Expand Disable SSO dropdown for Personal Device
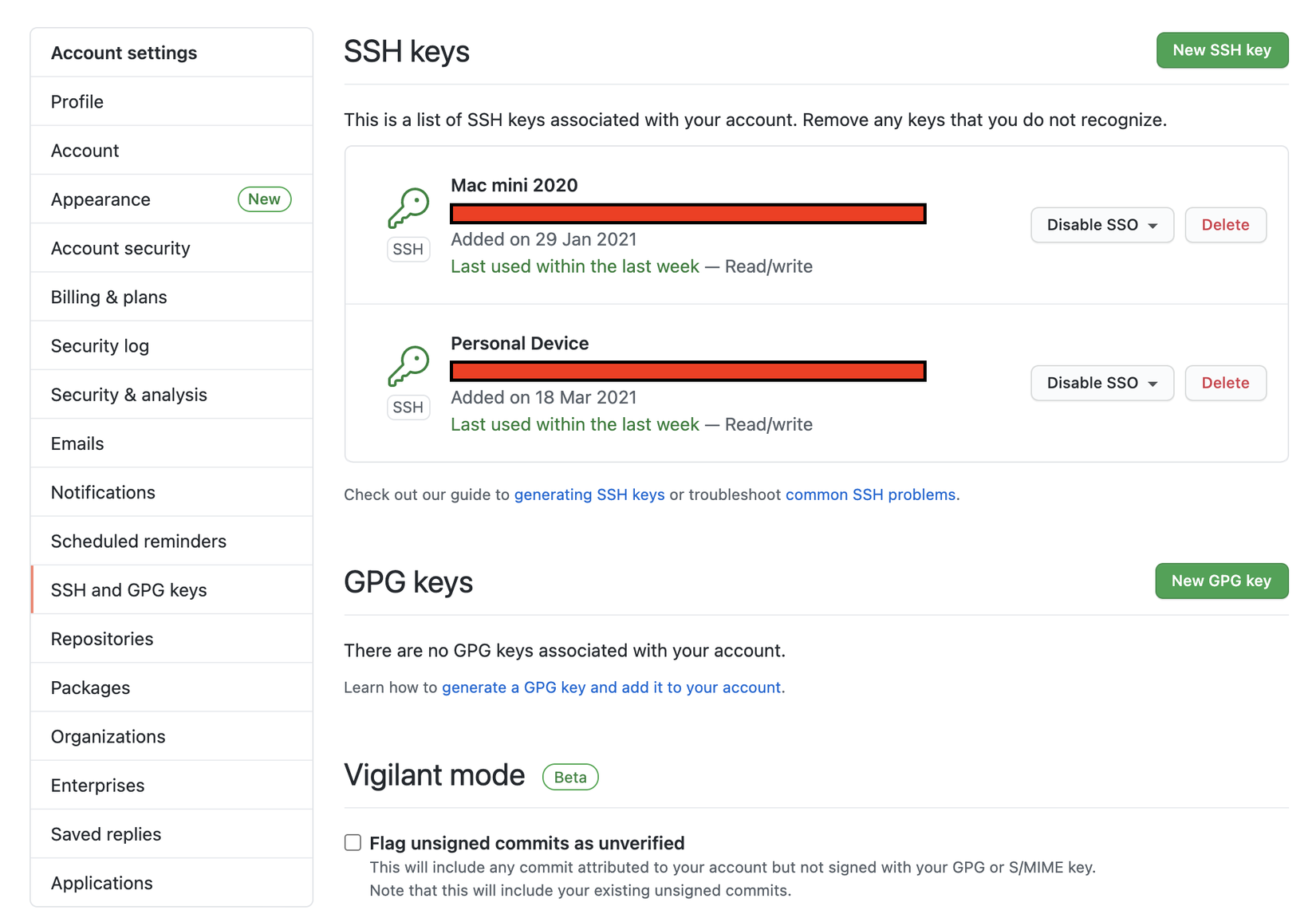The image size is (1316, 910). [1101, 383]
